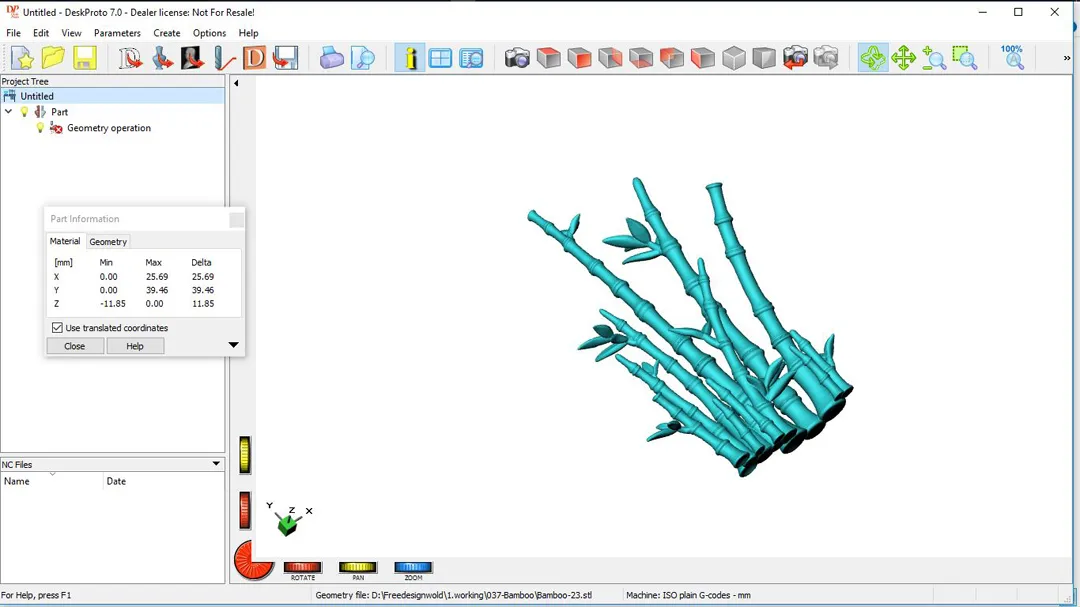1080x607 pixels.
Task: Click the load bitmap file icon
Action: [192, 58]
